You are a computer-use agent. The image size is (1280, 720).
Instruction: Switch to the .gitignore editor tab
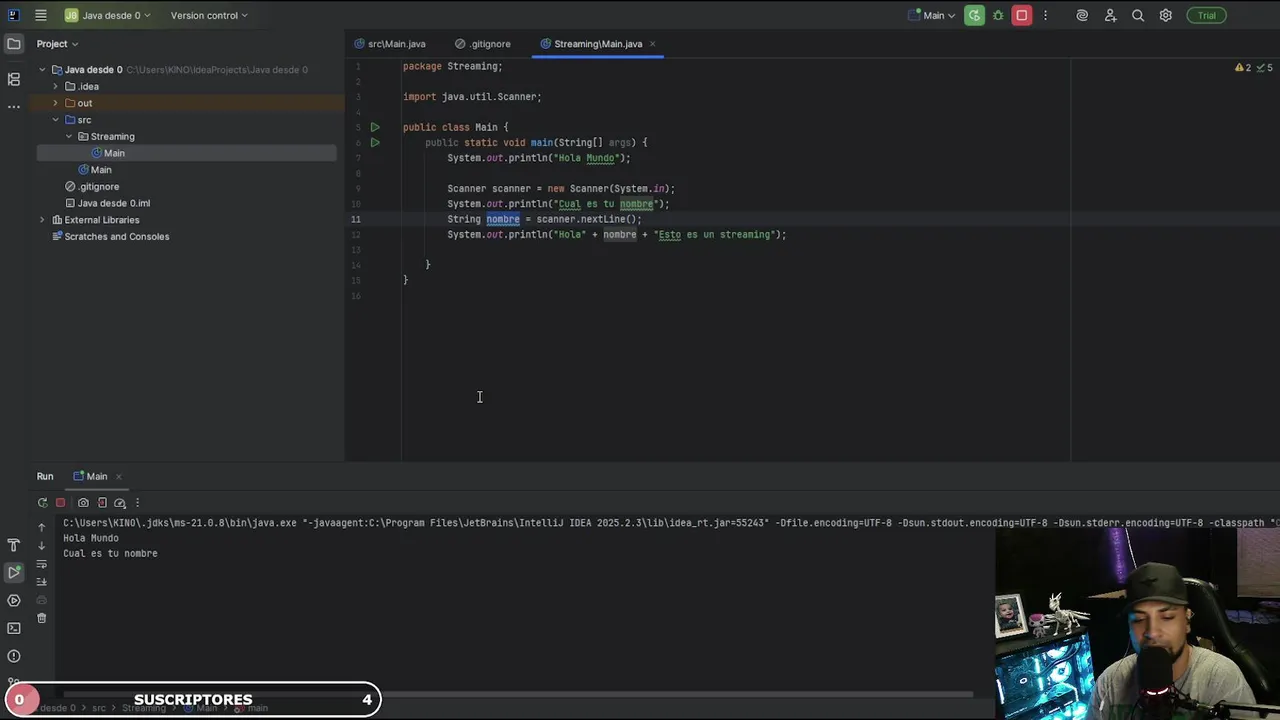point(483,44)
